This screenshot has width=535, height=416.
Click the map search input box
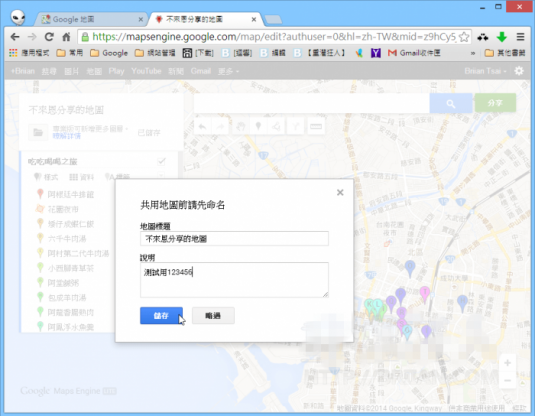click(312, 103)
